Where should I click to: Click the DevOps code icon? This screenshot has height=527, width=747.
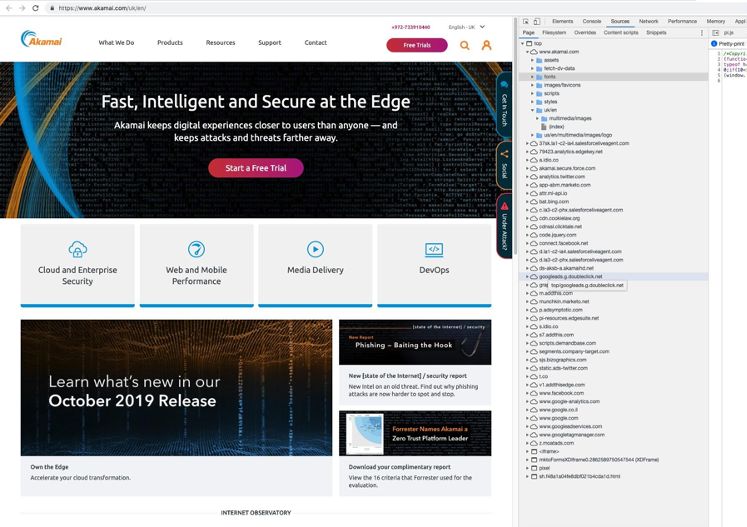(434, 249)
